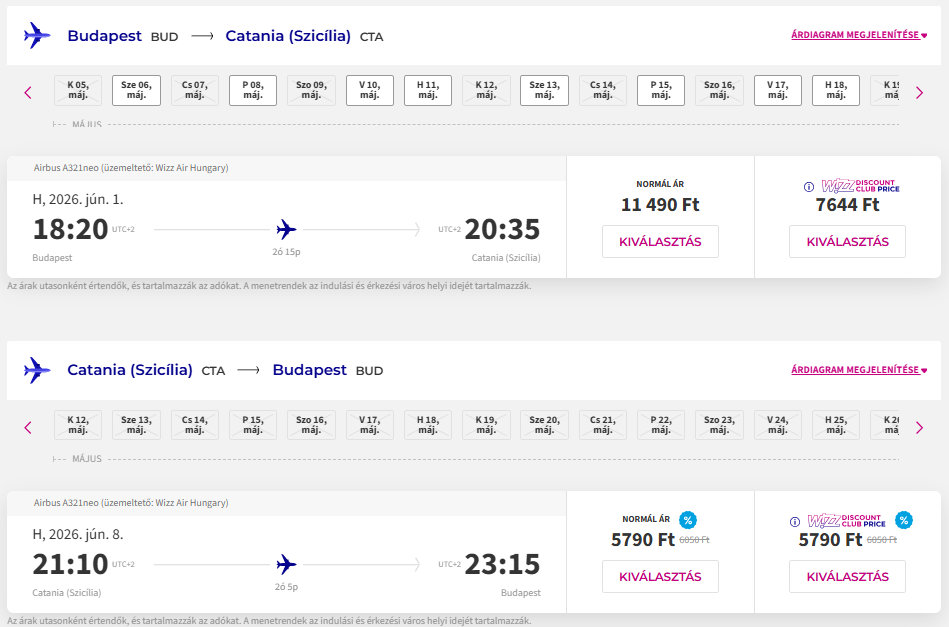This screenshot has height=627, width=949.
Task: Expand outbound Árdiagram megjelenítése
Action: click(x=859, y=35)
